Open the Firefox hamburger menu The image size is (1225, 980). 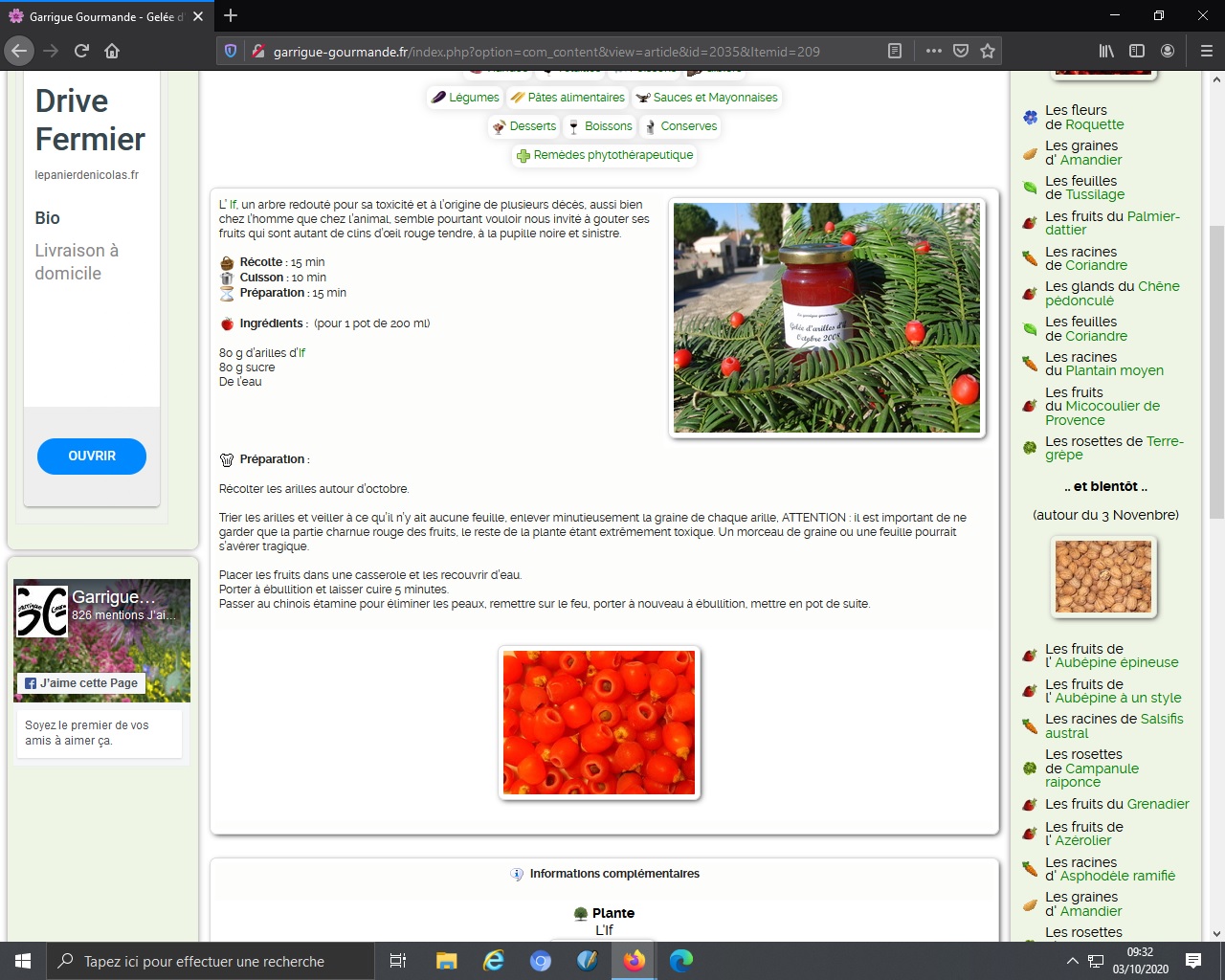tap(1206, 51)
